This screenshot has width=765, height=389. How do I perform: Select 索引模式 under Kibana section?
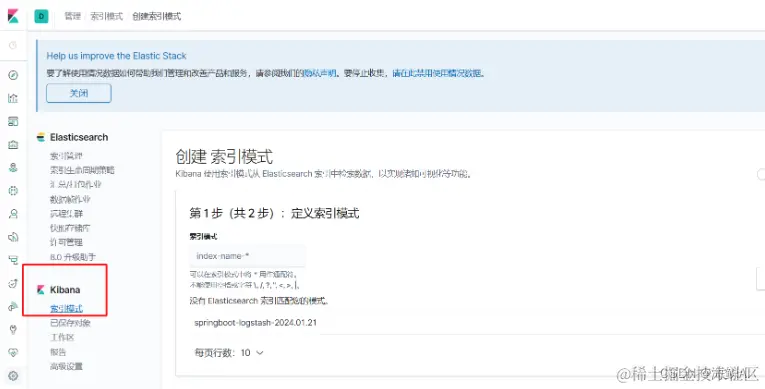(66, 308)
